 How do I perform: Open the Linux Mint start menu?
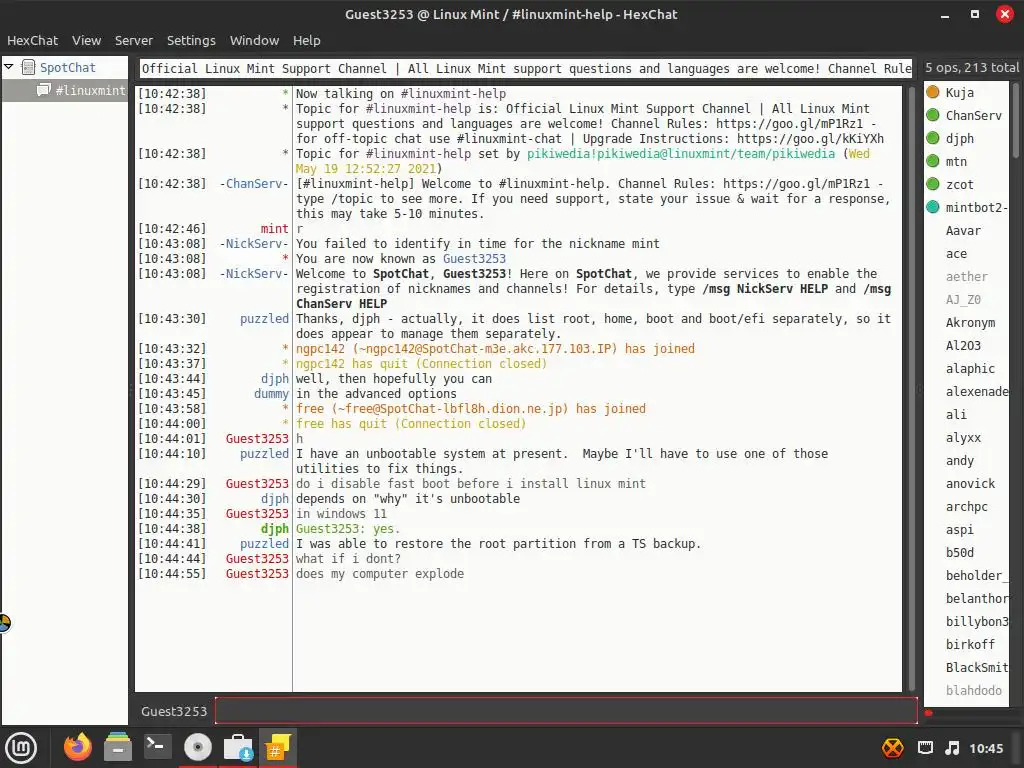[21, 748]
